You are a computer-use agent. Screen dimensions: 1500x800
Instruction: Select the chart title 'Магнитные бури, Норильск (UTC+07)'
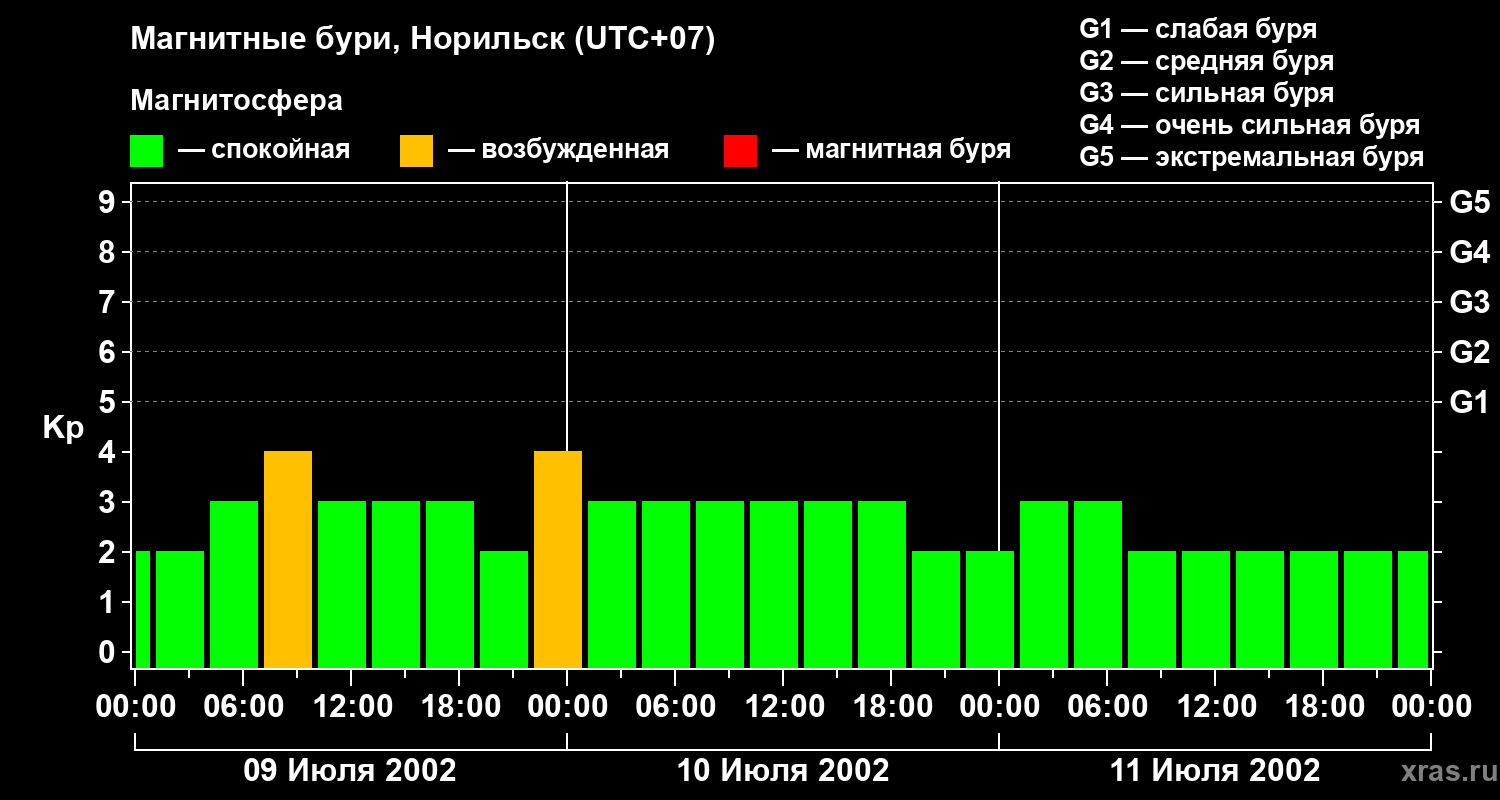point(423,40)
